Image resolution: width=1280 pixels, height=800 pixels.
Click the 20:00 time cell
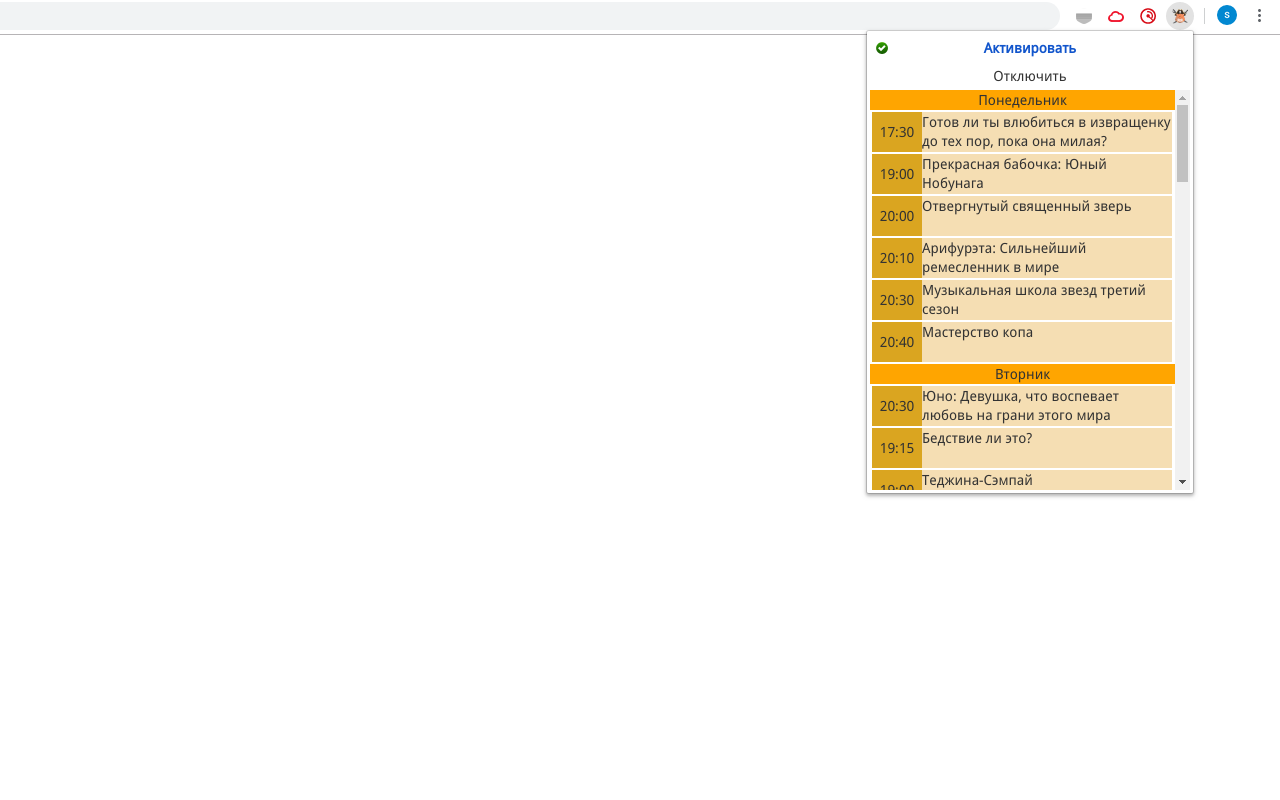pyautogui.click(x=897, y=216)
